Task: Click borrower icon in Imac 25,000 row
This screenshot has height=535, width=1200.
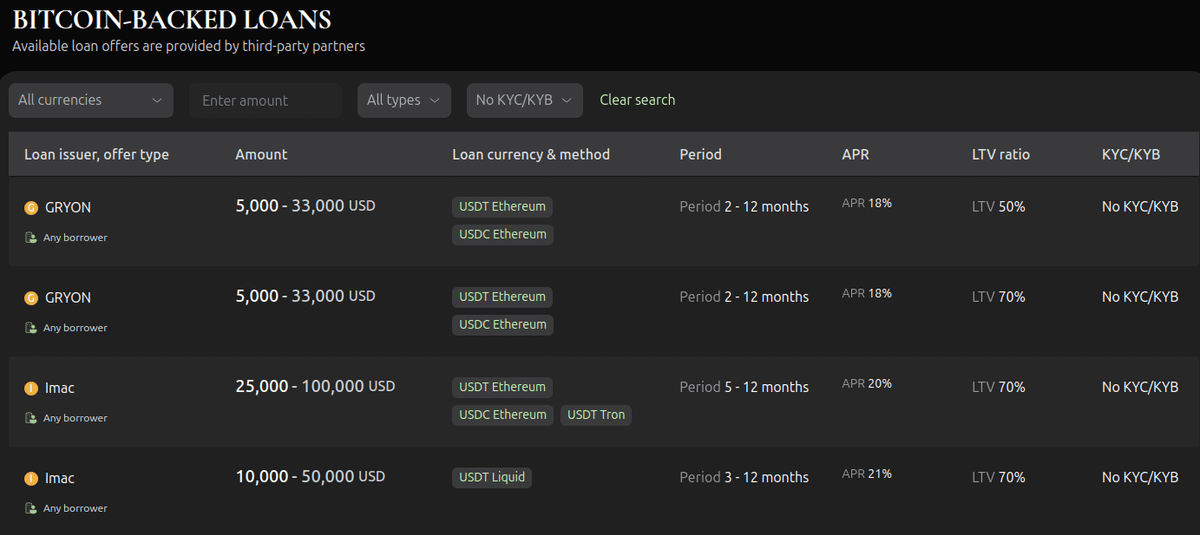Action: pyautogui.click(x=31, y=418)
